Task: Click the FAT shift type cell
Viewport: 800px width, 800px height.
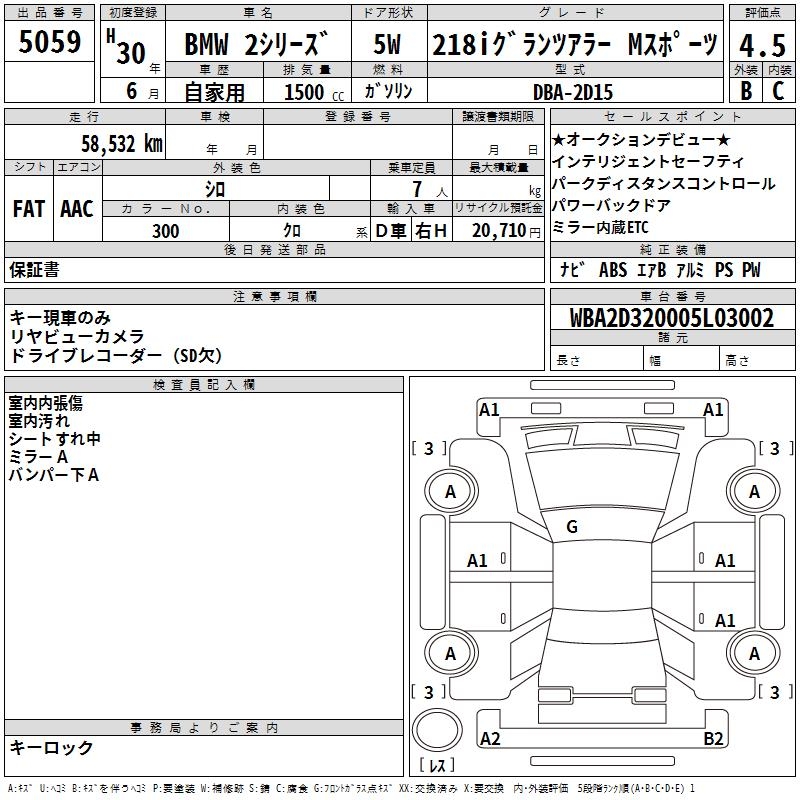Action: point(28,209)
